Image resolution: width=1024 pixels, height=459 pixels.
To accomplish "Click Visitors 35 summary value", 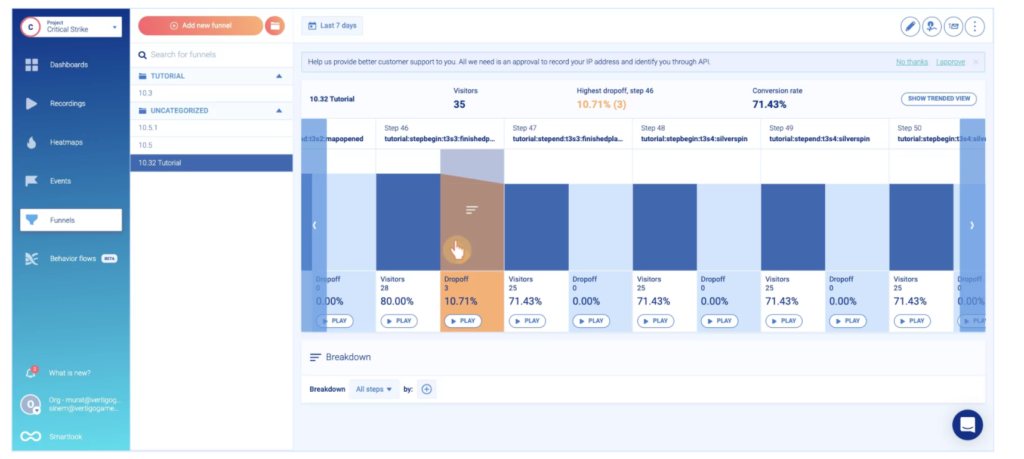I will [x=459, y=104].
